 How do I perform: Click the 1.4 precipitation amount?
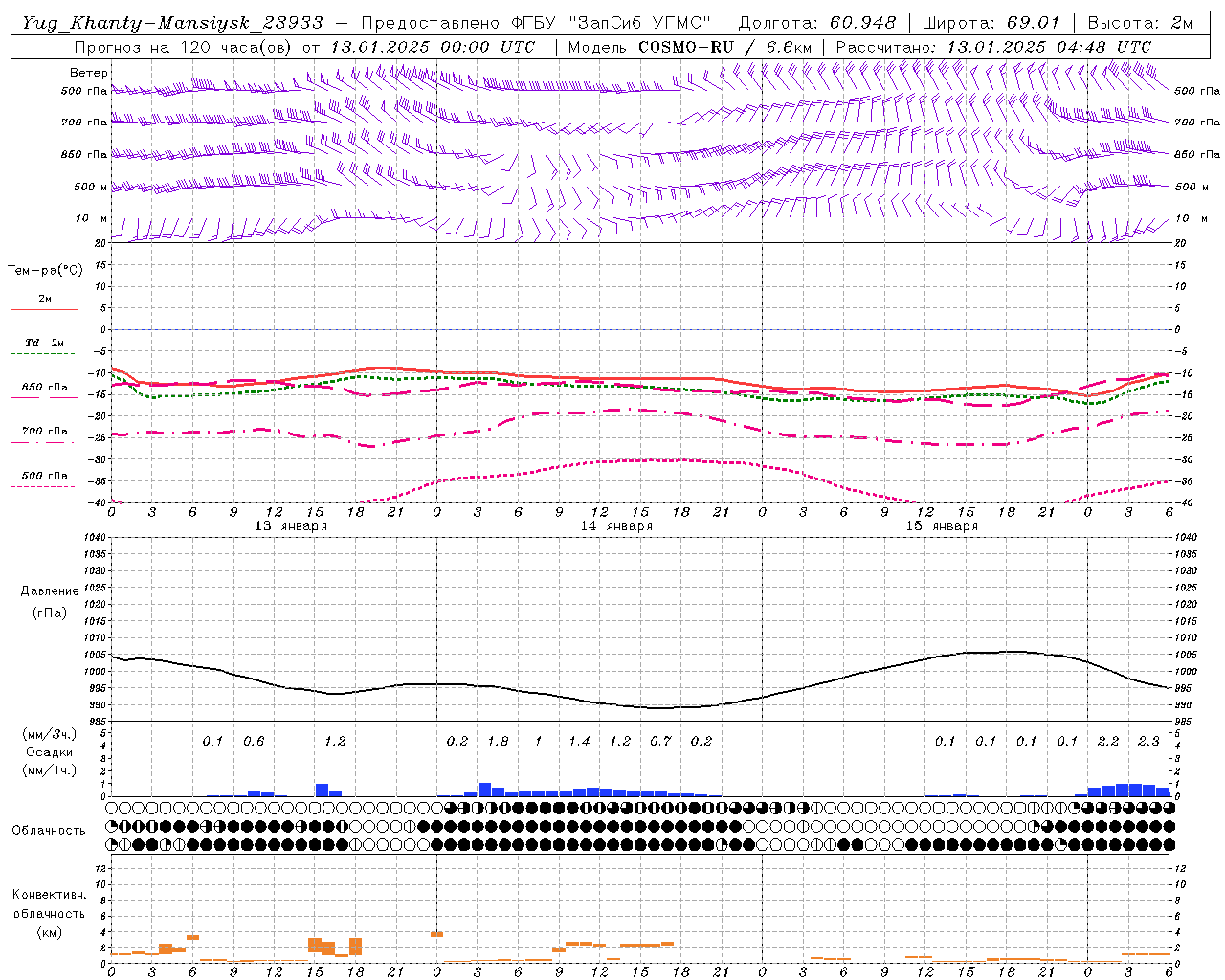click(x=579, y=742)
